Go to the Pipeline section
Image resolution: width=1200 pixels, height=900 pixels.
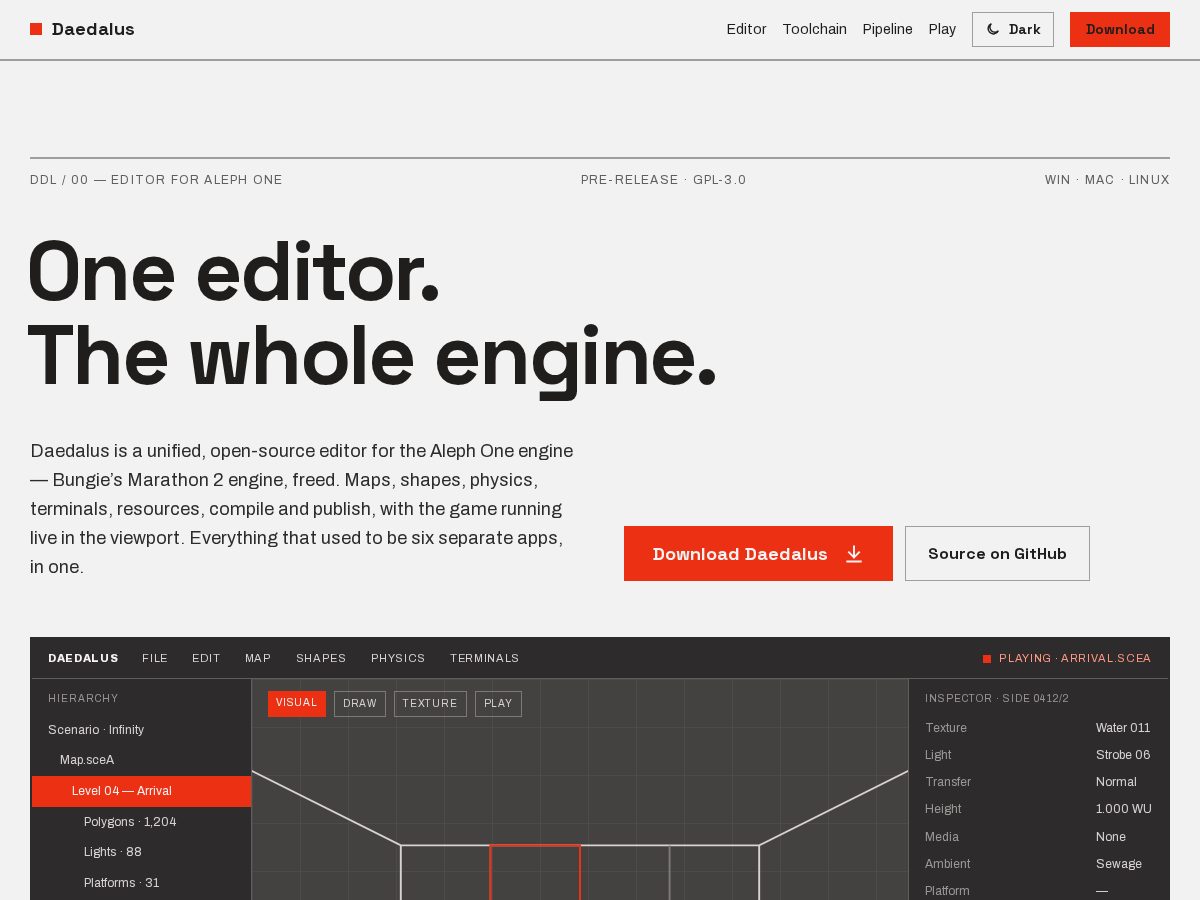888,30
